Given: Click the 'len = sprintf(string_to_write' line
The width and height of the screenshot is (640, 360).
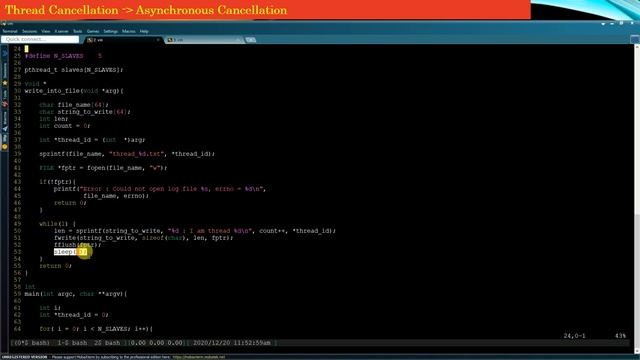Looking at the screenshot, I should tap(195, 231).
